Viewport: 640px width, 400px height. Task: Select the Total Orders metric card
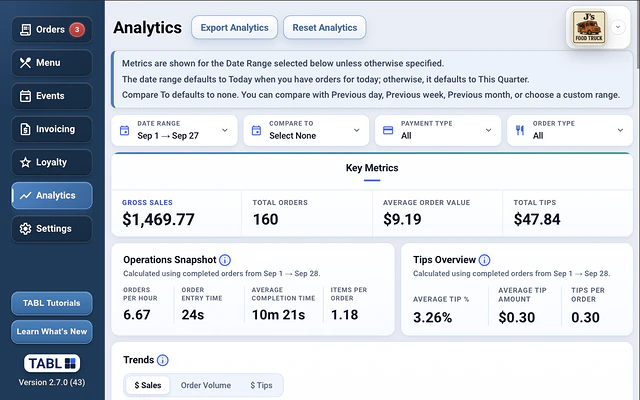click(307, 213)
